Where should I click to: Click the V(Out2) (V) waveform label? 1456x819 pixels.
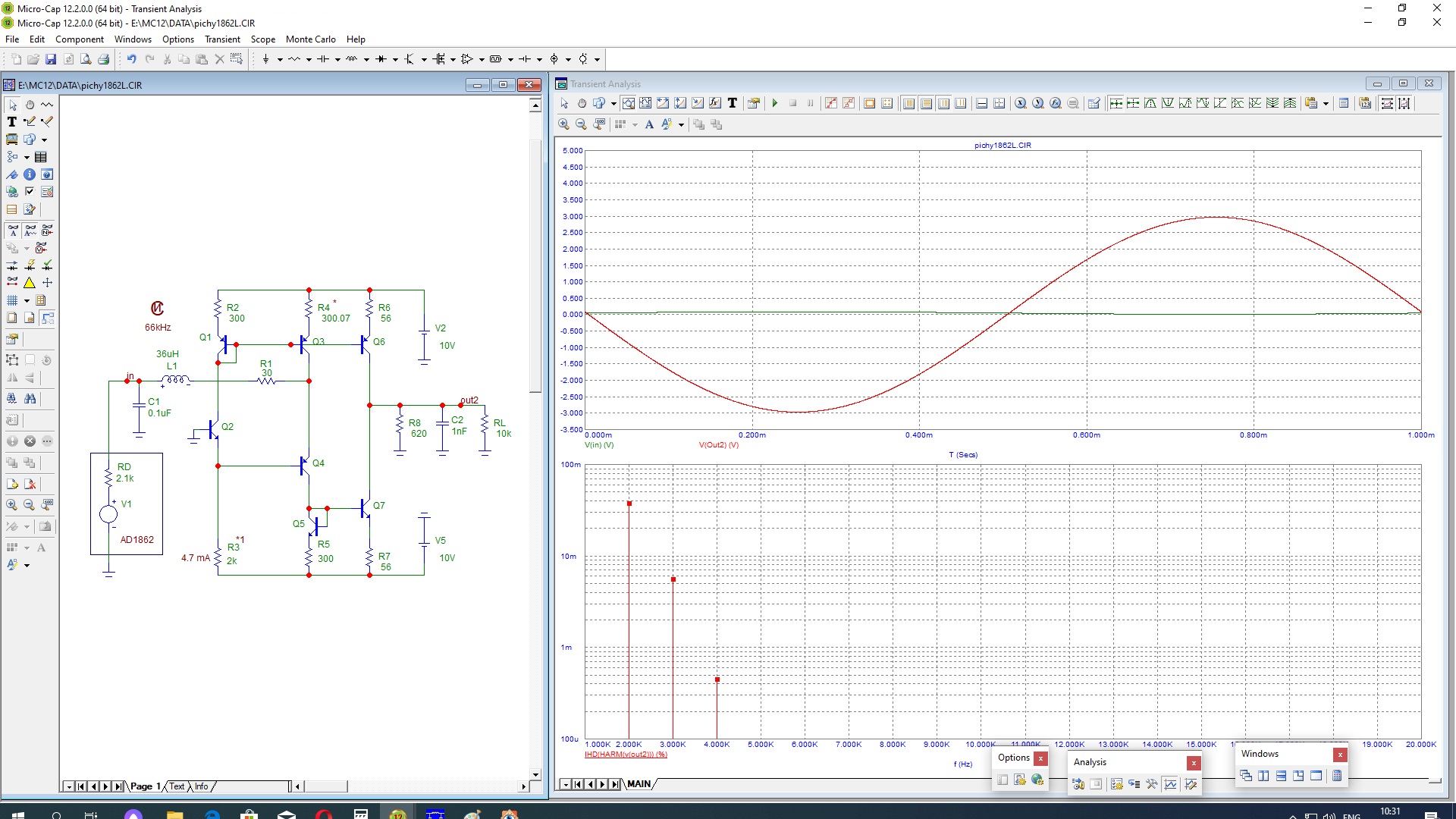718,445
